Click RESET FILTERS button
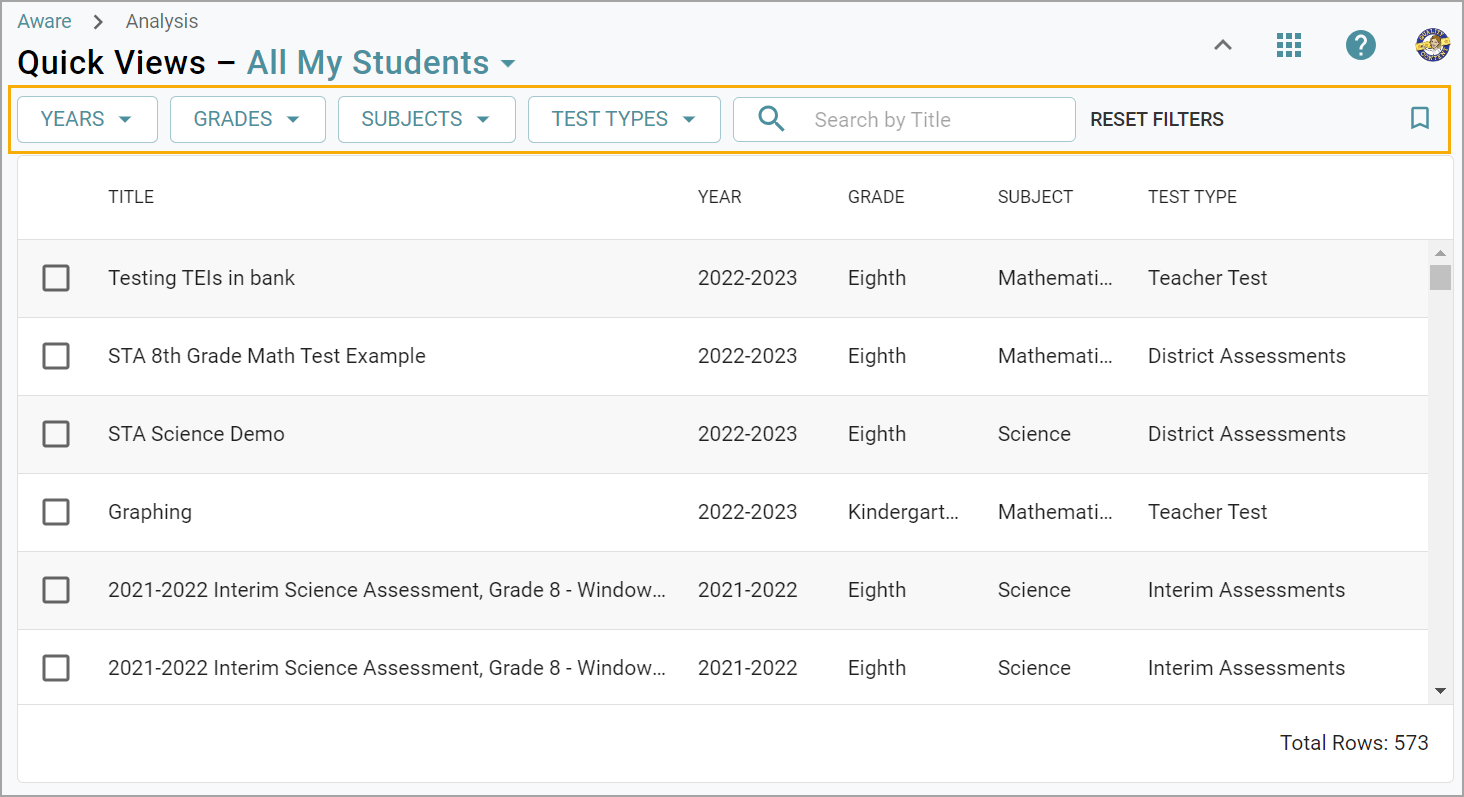The width and height of the screenshot is (1464, 797). coord(1156,119)
